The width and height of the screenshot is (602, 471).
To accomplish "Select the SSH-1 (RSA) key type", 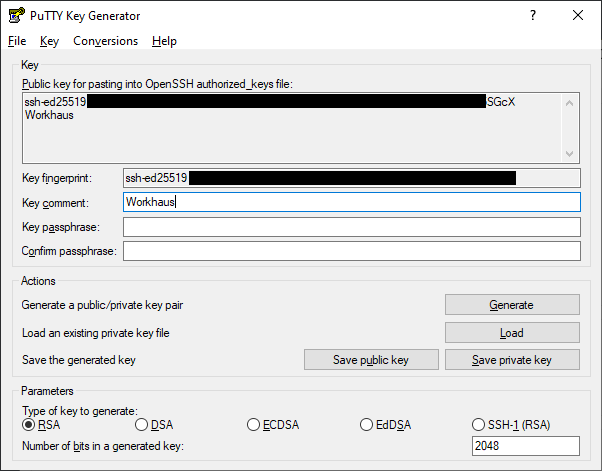I will click(x=511, y=425).
